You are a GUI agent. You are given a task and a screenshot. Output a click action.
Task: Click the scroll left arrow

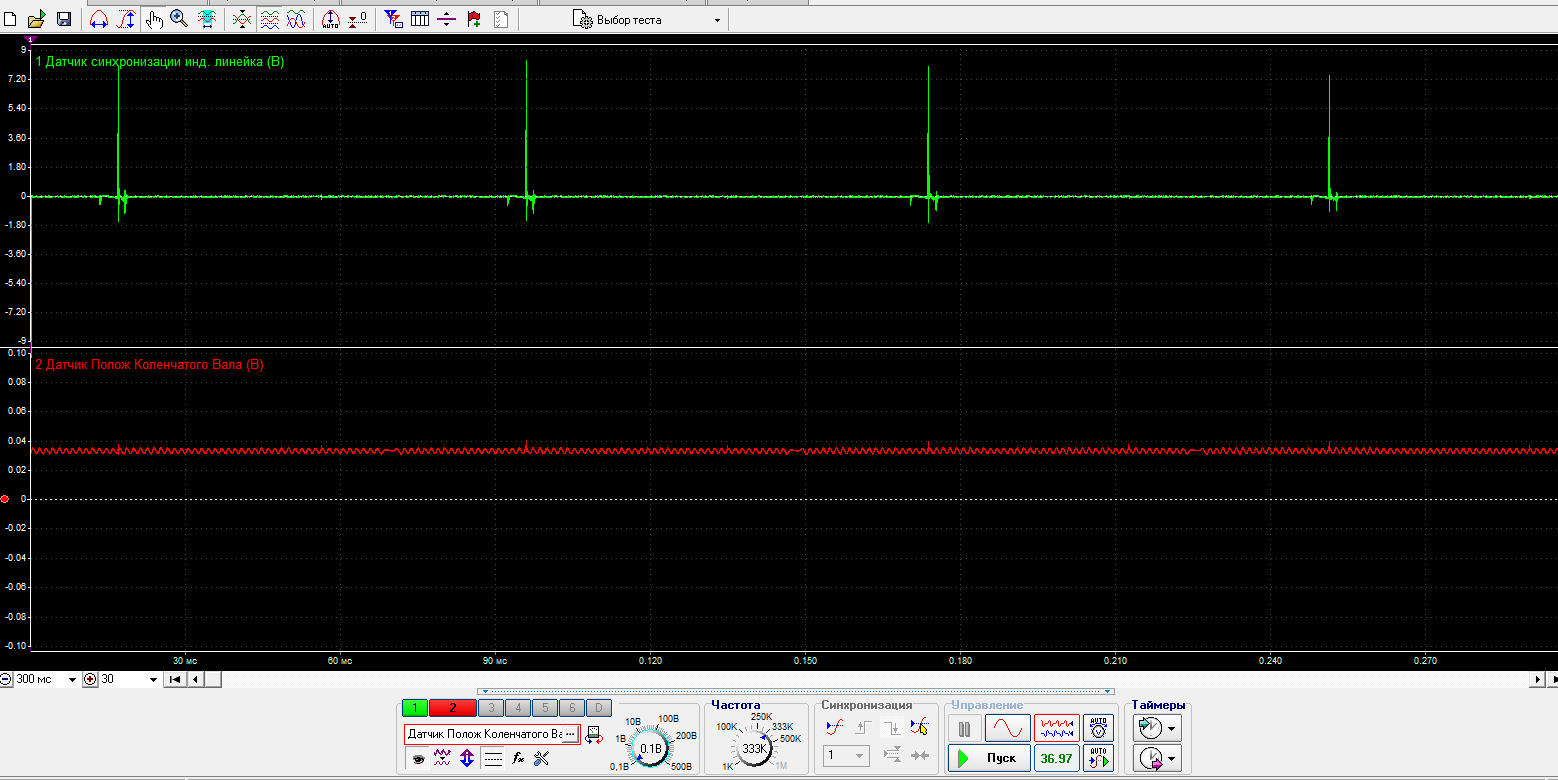tap(194, 680)
